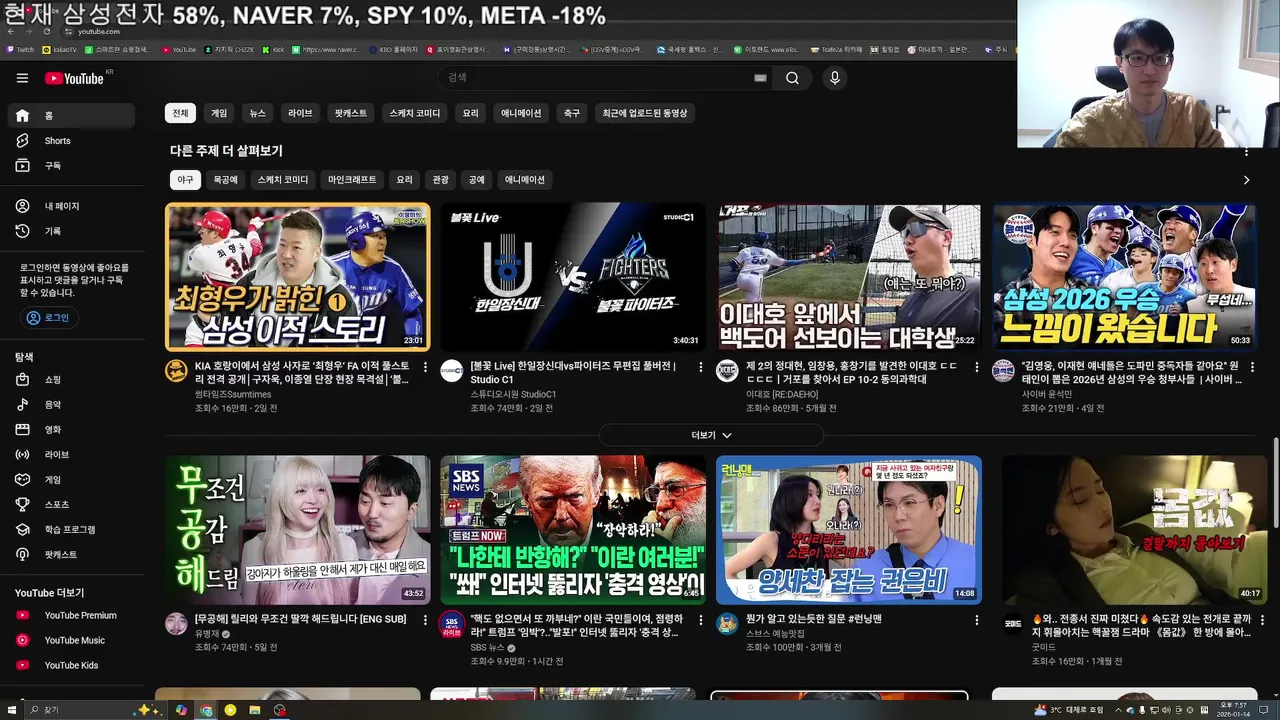Play the 삼성 2026 우승 thumbnail
Image resolution: width=1280 pixels, height=720 pixels.
click(x=1124, y=277)
